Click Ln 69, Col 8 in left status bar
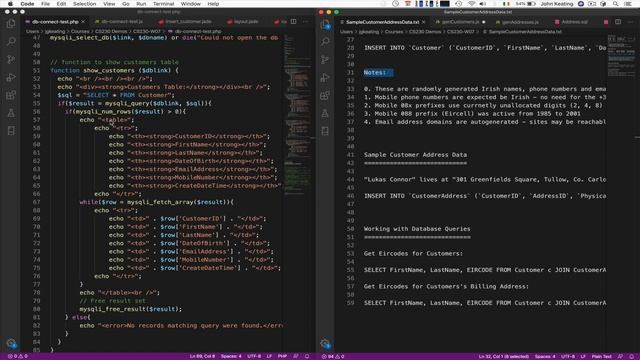Screen dimensions: 640x360 [x=202, y=356]
